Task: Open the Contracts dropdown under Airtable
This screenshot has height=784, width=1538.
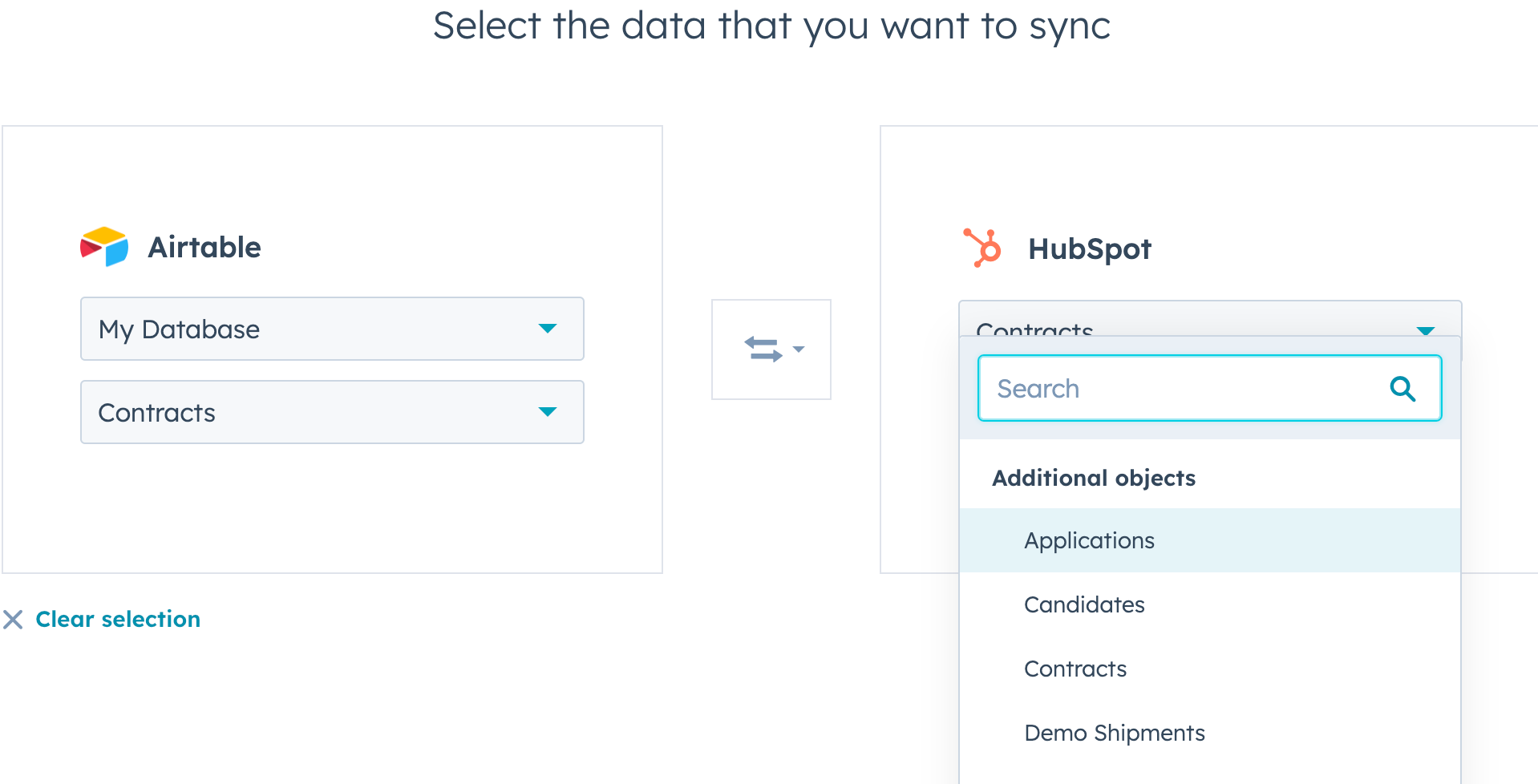Action: pos(332,412)
